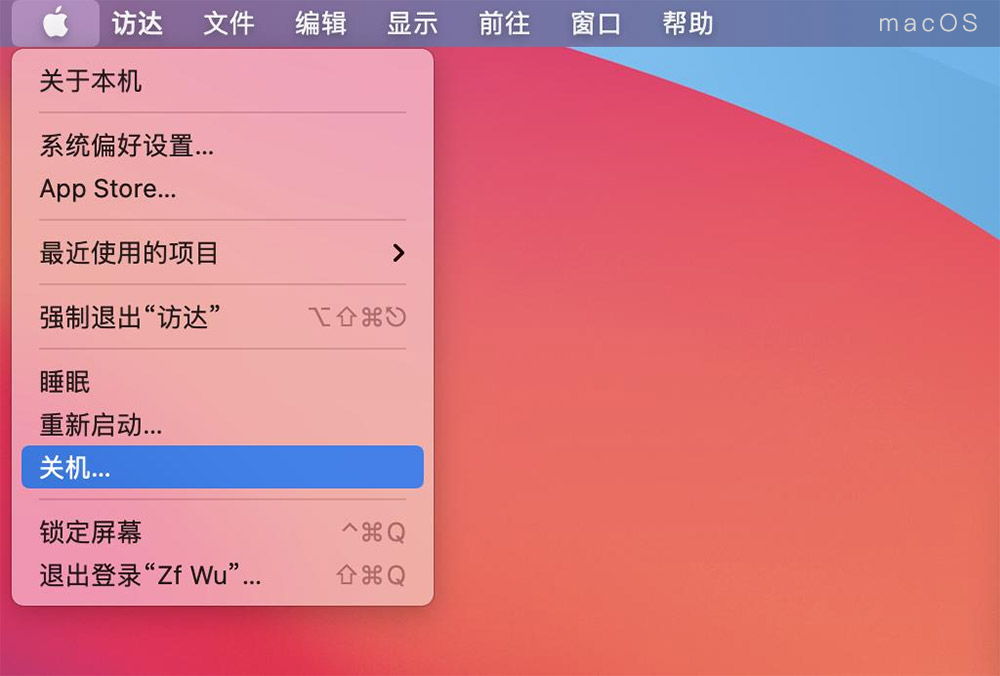Open the 帮助 menu
The width and height of the screenshot is (1000, 676).
pos(688,24)
